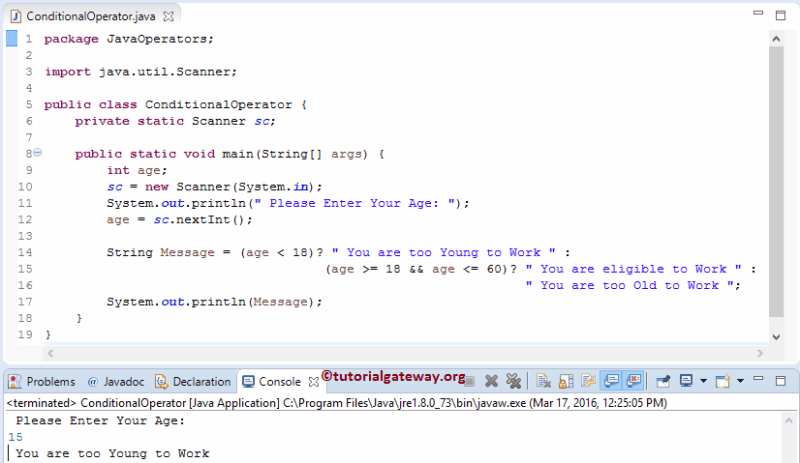This screenshot has height=463, width=800.
Task: Click editor horizontal scroll right arrow
Action: tap(760, 353)
